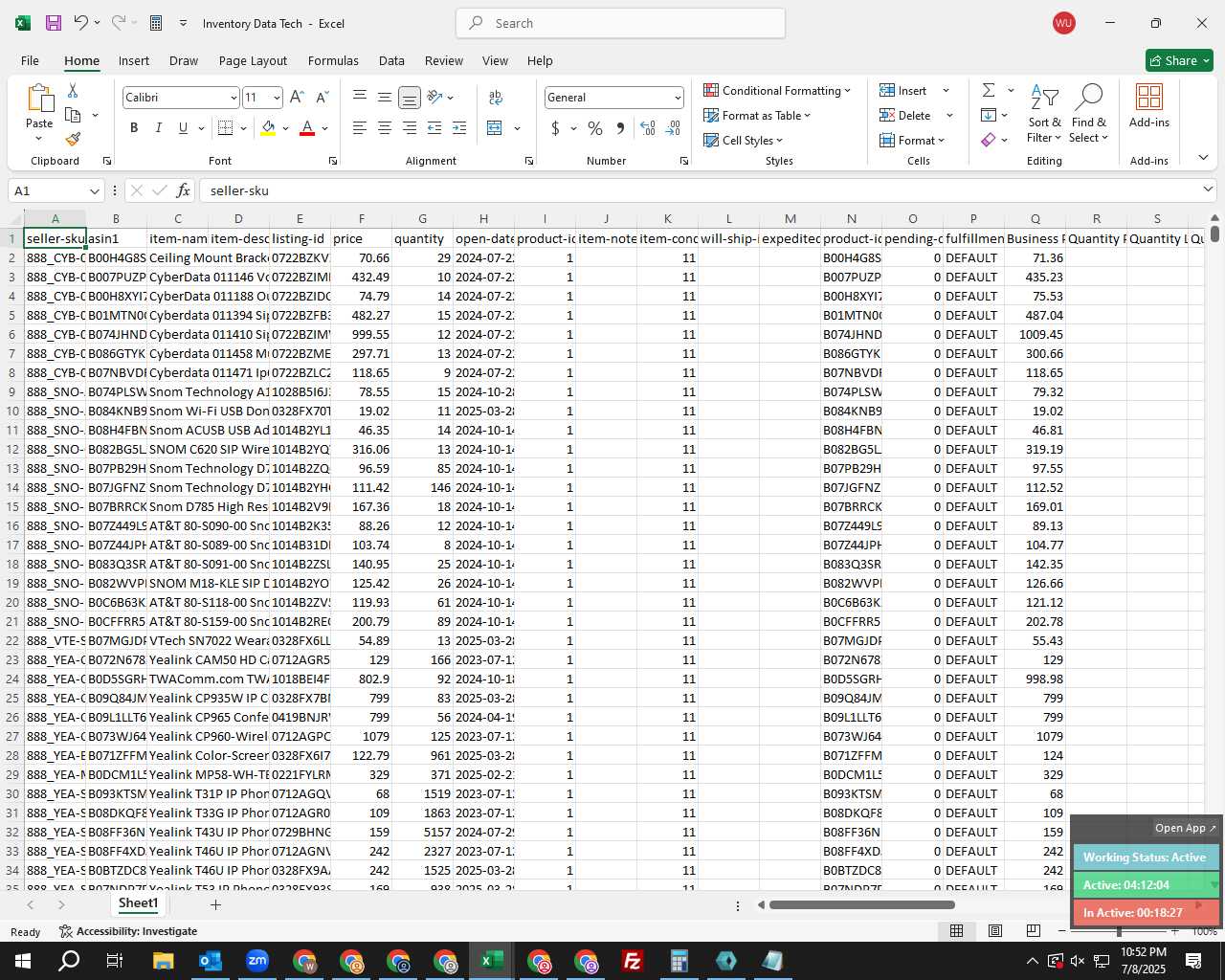Click the Increase Indent icon
Image resolution: width=1225 pixels, height=980 pixels.
tap(459, 128)
